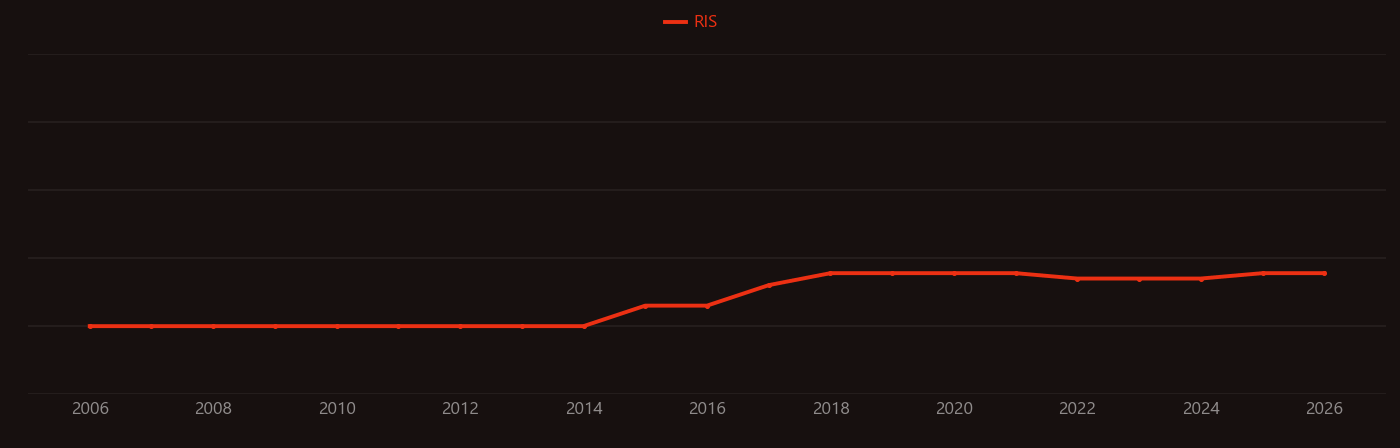This screenshot has width=1400, height=448.
Task: Click the 2020 x-axis label
Action: [954, 409]
